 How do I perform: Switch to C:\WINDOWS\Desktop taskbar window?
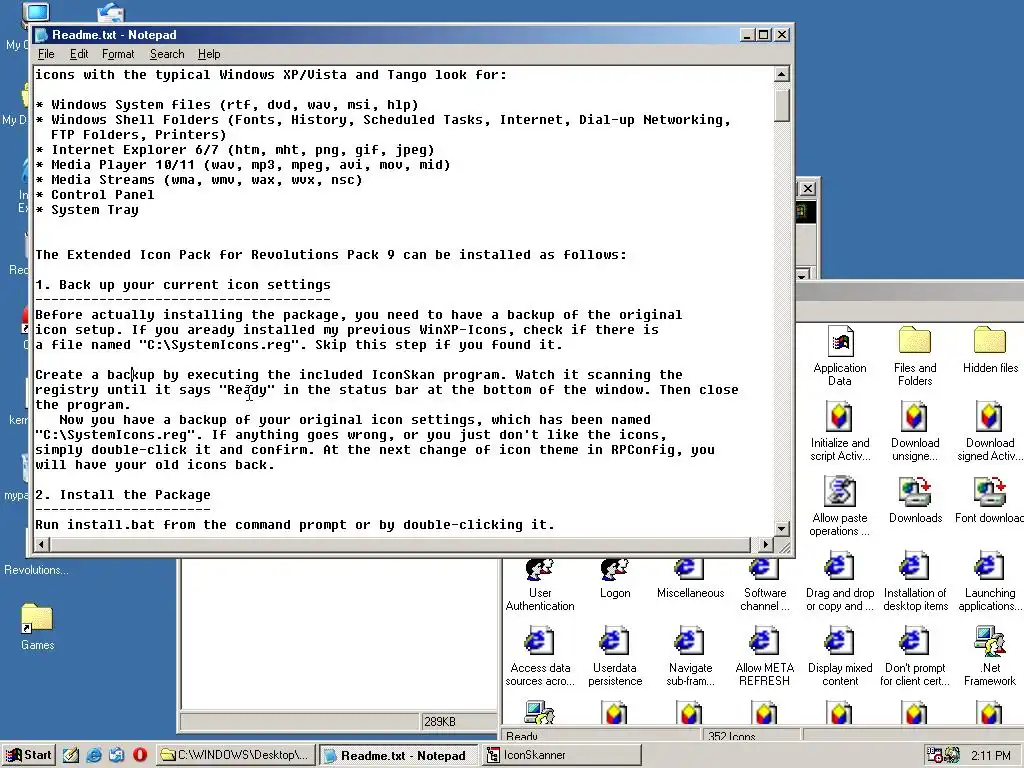(x=236, y=755)
